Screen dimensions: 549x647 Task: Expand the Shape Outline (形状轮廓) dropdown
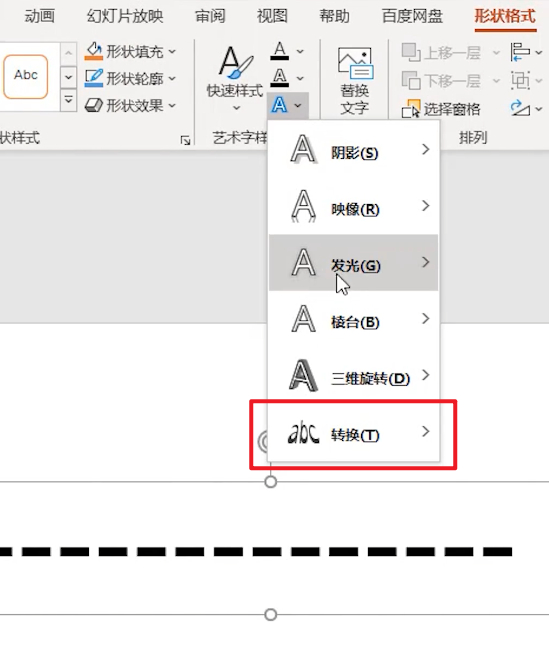click(173, 78)
